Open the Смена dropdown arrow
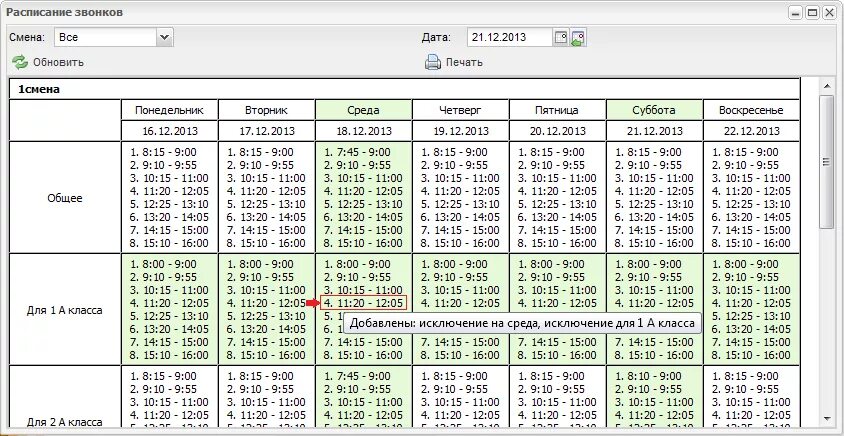This screenshot has width=844, height=436. point(165,37)
